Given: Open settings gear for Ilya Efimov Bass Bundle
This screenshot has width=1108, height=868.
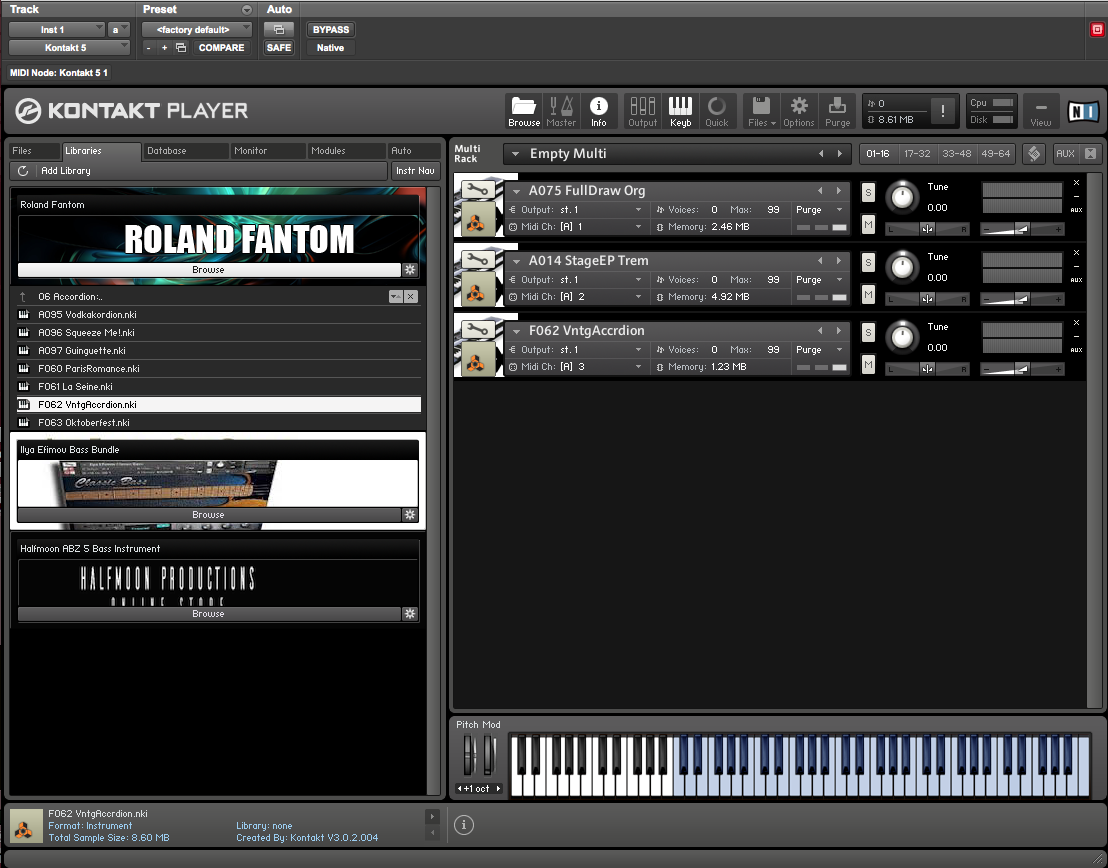Looking at the screenshot, I should tap(410, 515).
